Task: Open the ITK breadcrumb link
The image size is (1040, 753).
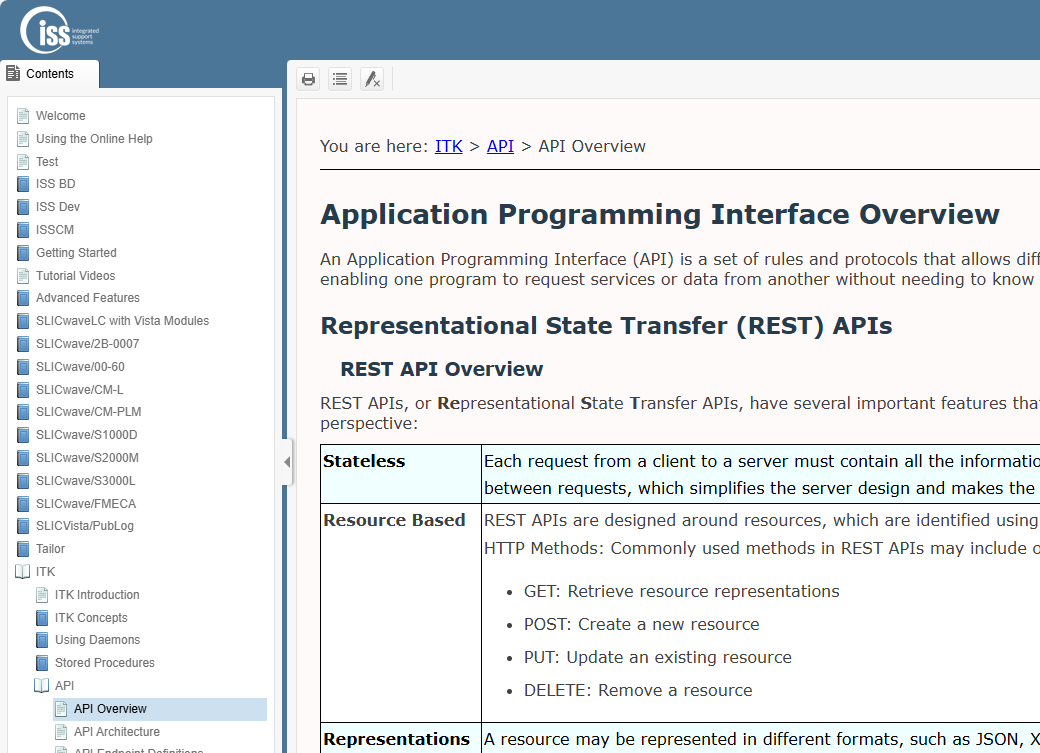Action: [x=448, y=146]
